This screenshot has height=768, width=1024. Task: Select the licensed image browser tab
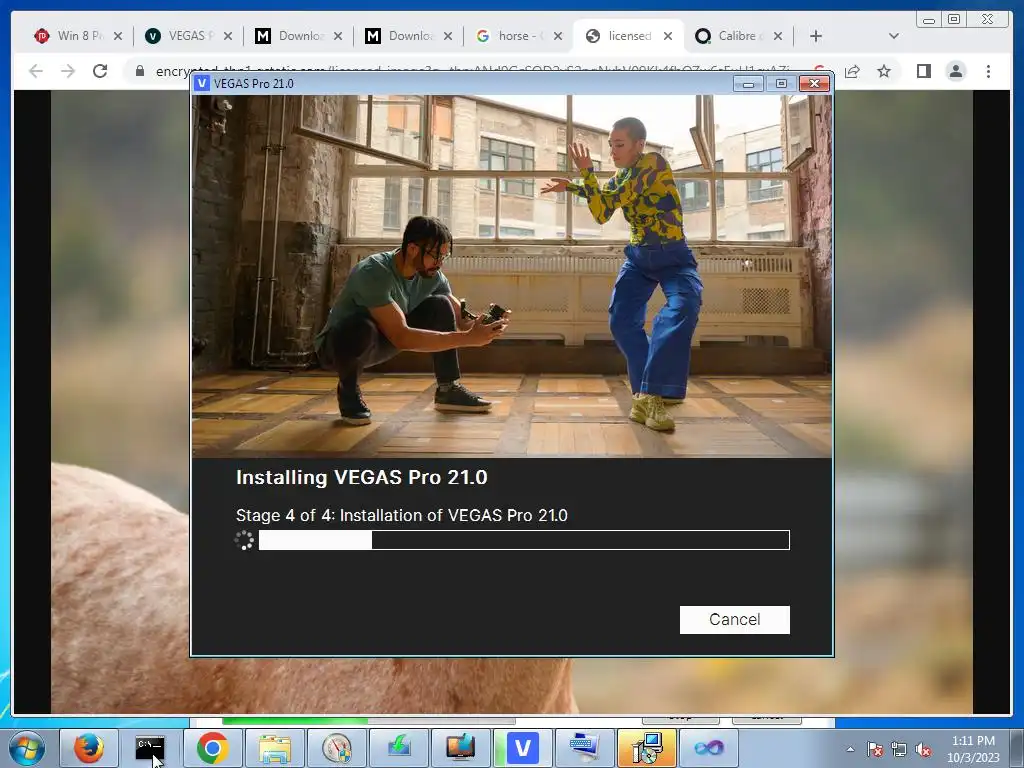tap(629, 36)
